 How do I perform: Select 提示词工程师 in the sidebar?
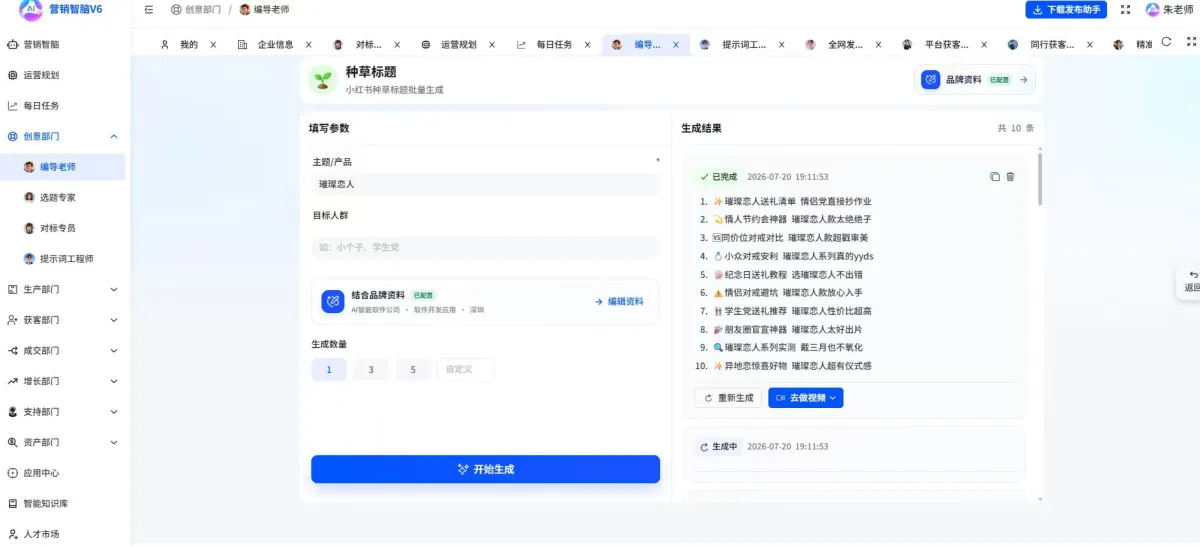pyautogui.click(x=64, y=259)
